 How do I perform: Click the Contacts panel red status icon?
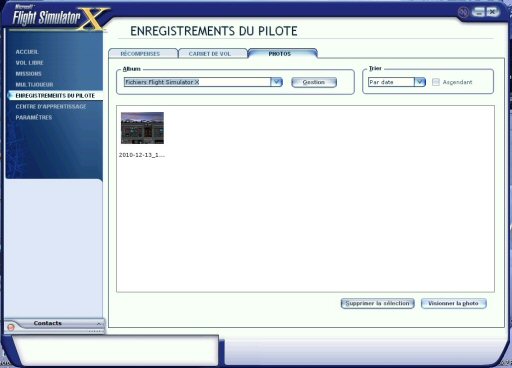(11, 327)
